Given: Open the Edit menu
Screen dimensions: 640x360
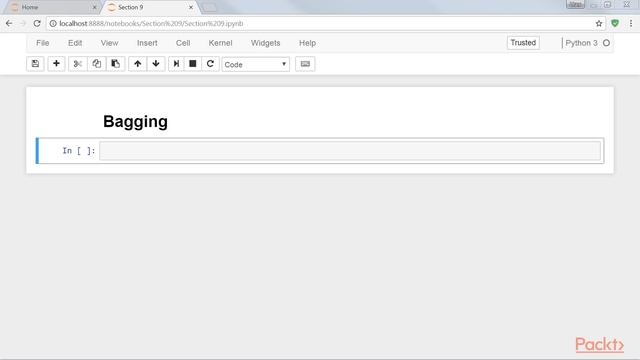Looking at the screenshot, I should coord(75,43).
